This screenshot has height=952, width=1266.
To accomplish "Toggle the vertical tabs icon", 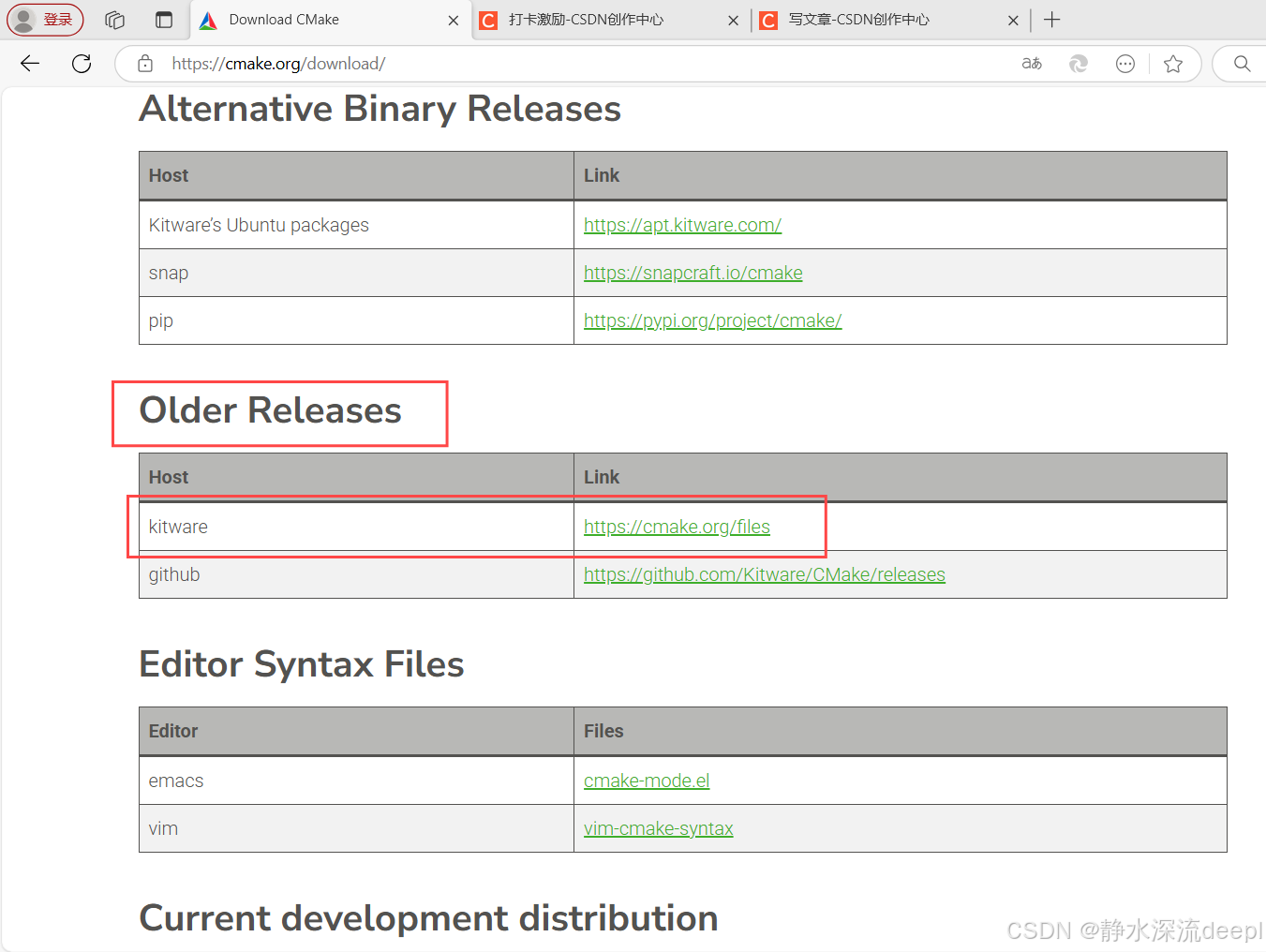I will click(164, 20).
